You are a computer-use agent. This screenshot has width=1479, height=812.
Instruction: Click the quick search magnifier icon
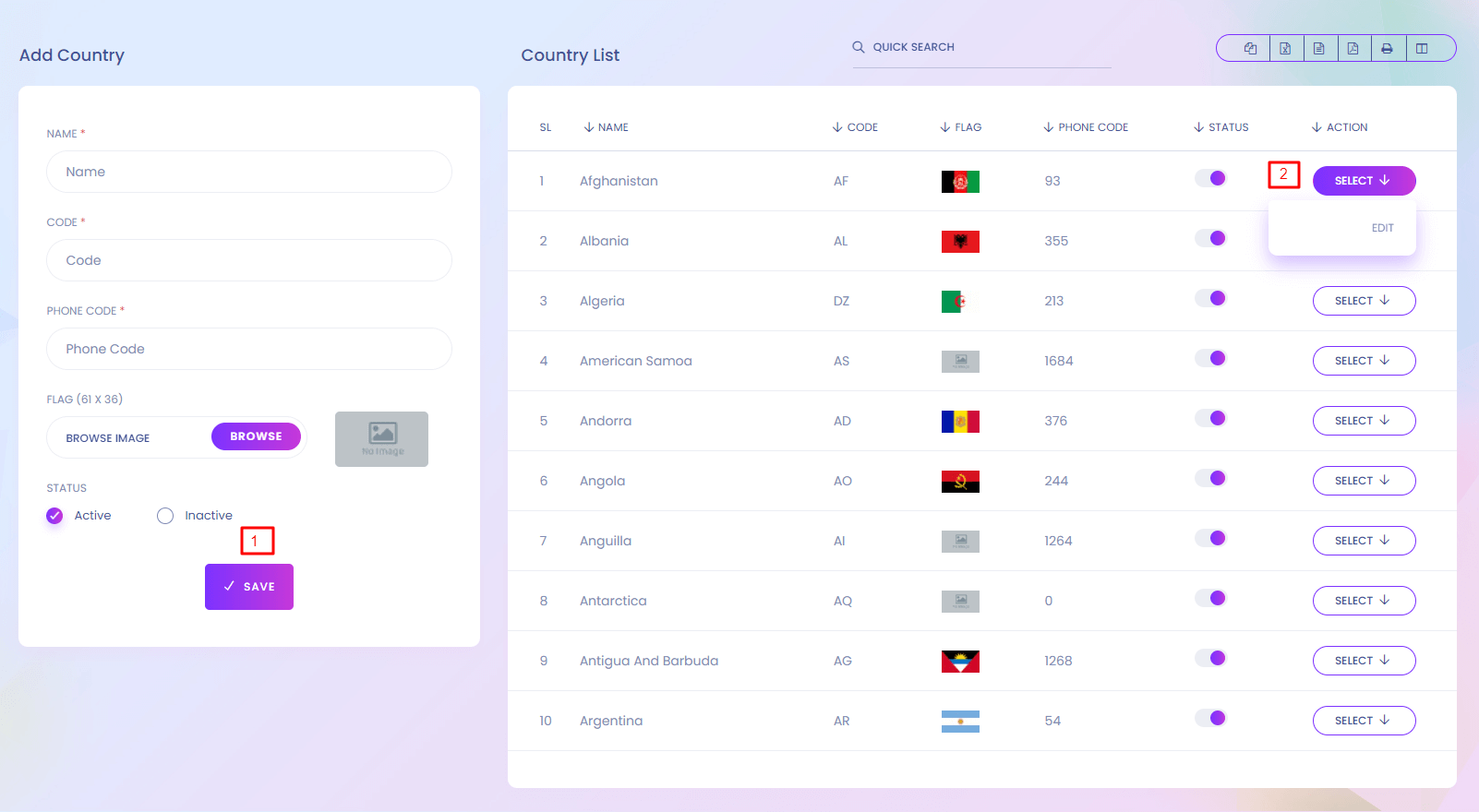click(x=859, y=47)
